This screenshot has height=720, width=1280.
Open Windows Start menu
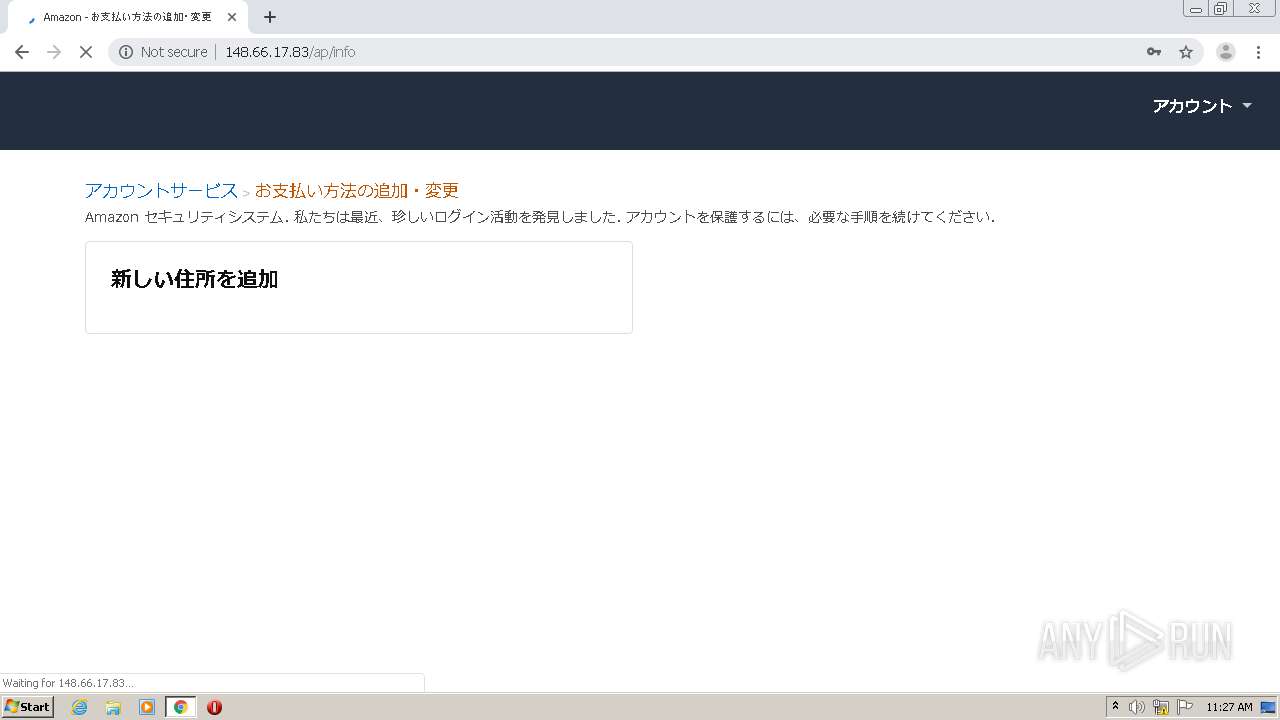click(28, 707)
